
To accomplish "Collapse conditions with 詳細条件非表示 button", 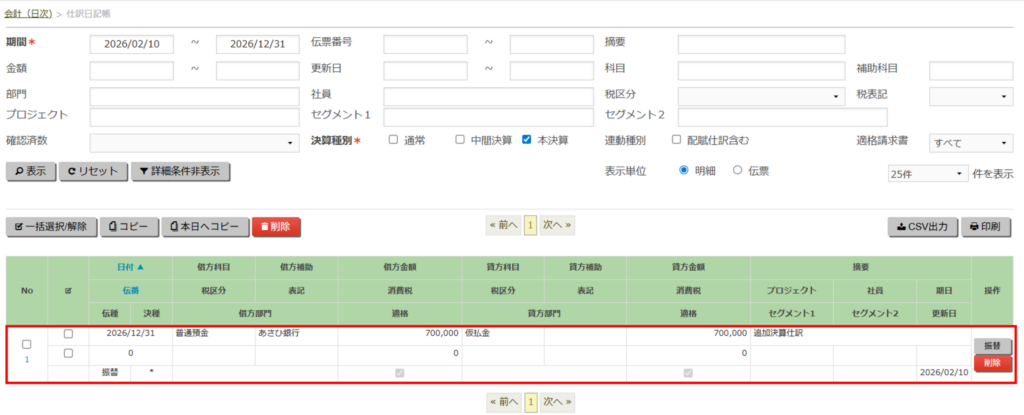I will pos(181,171).
